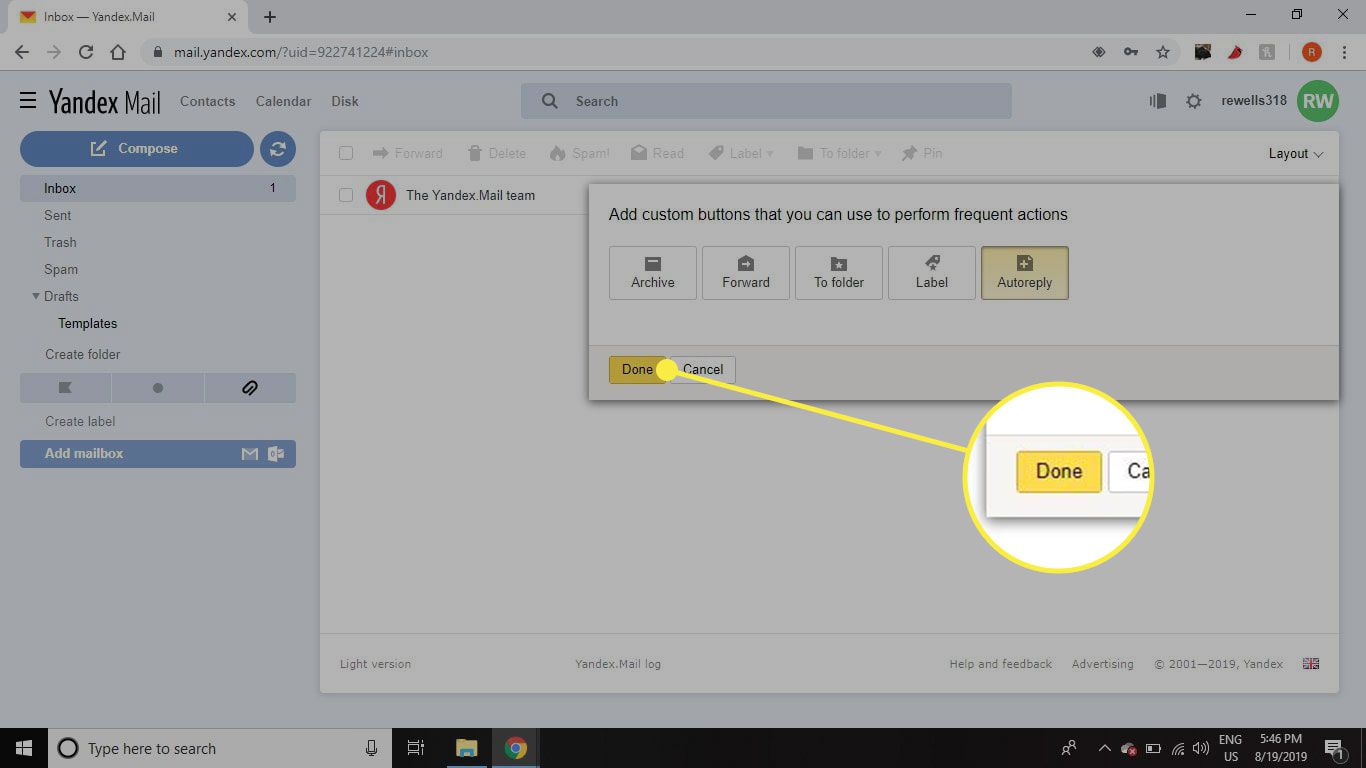Click Create folder link
Image resolution: width=1366 pixels, height=768 pixels.
tap(83, 354)
